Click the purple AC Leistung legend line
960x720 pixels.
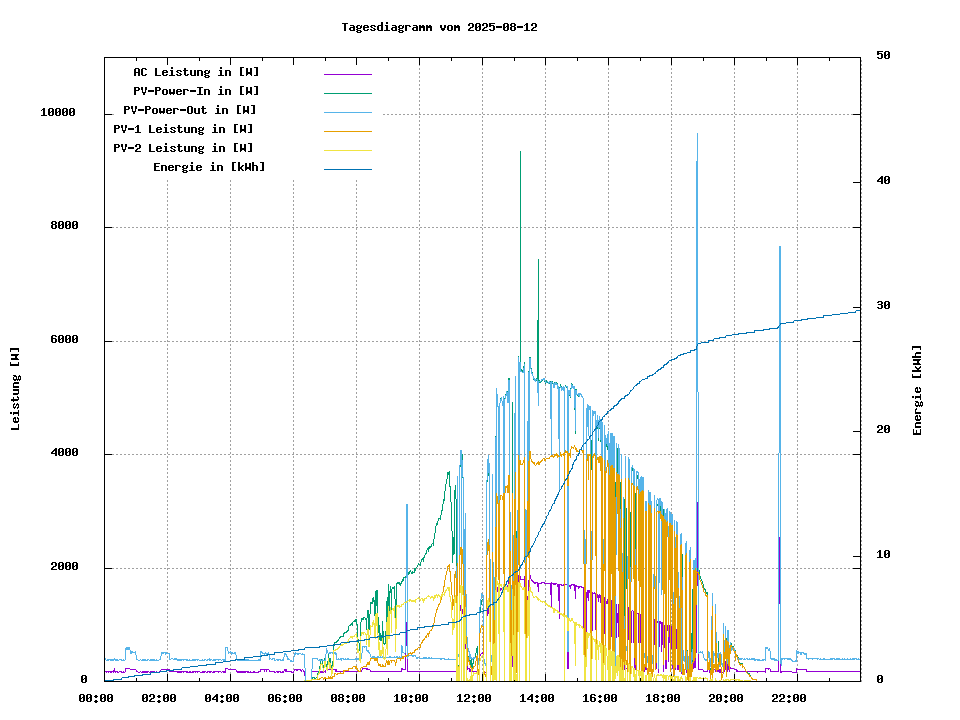click(x=347, y=73)
